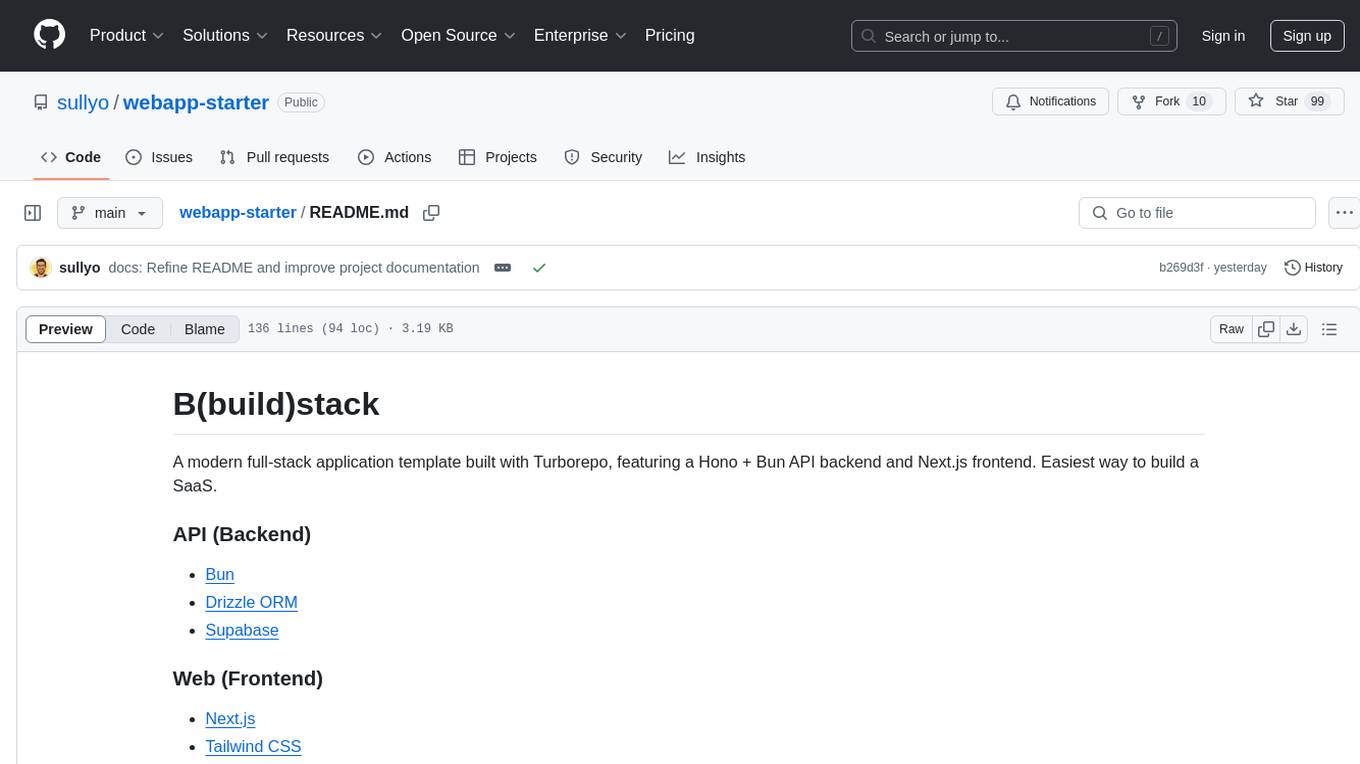
Task: Click the B(build)stack heading
Action: click(x=276, y=404)
